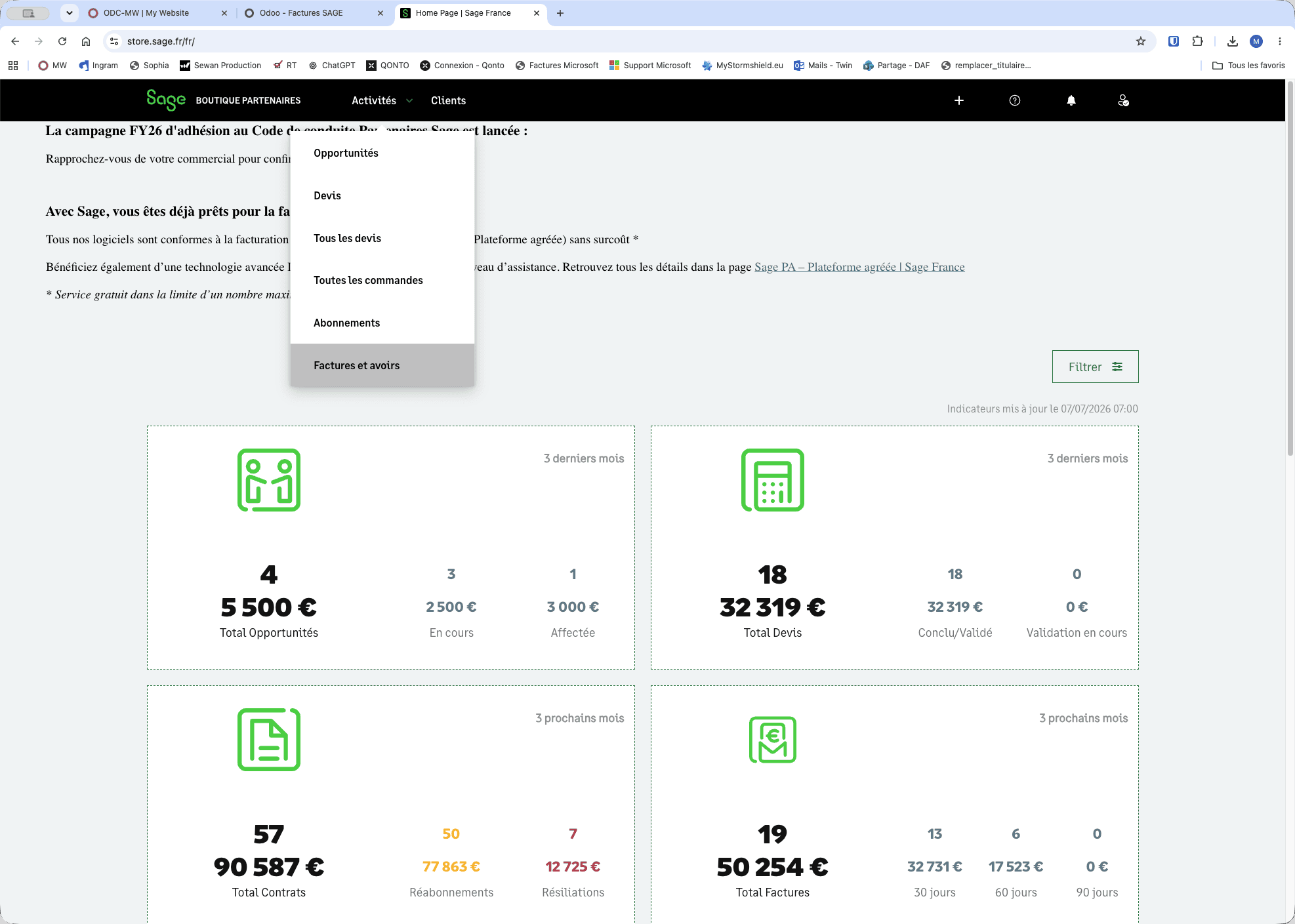This screenshot has height=924, width=1295.
Task: Choose Toutes les commandes menu entry
Action: point(382,280)
